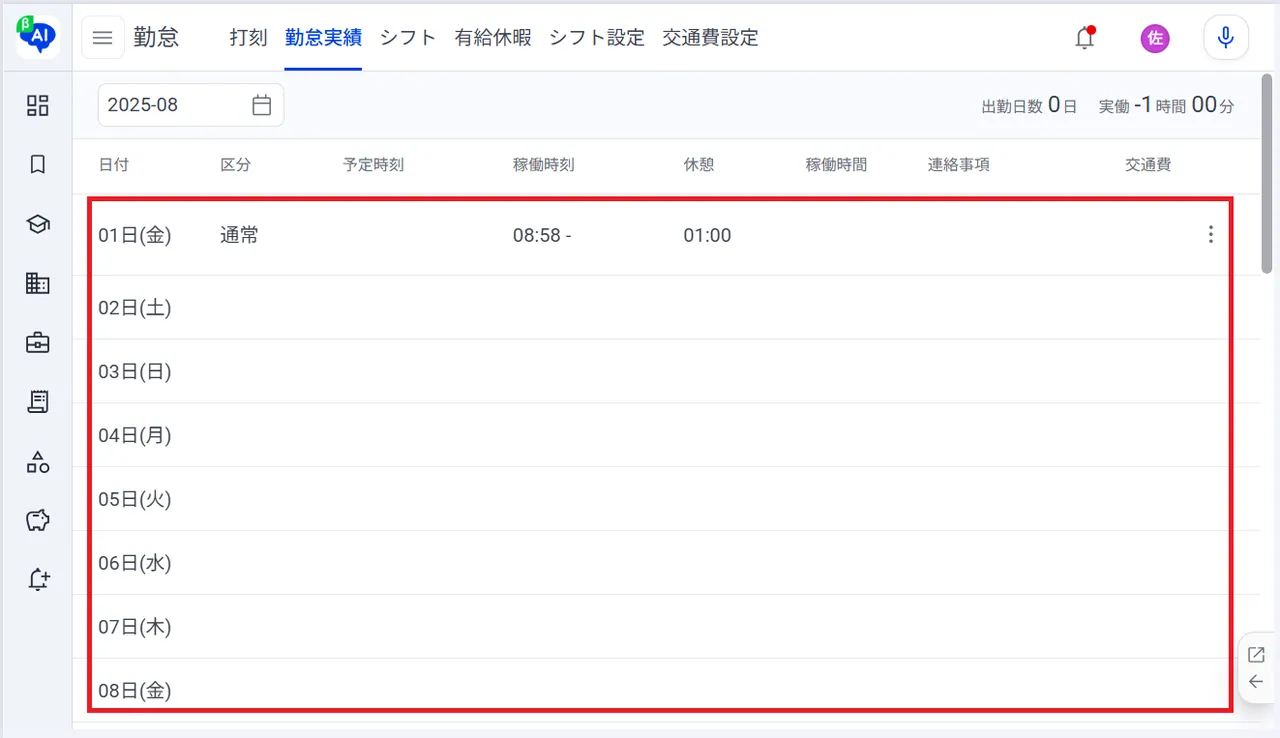
Task: Click the 区分 column header
Action: [x=235, y=165]
